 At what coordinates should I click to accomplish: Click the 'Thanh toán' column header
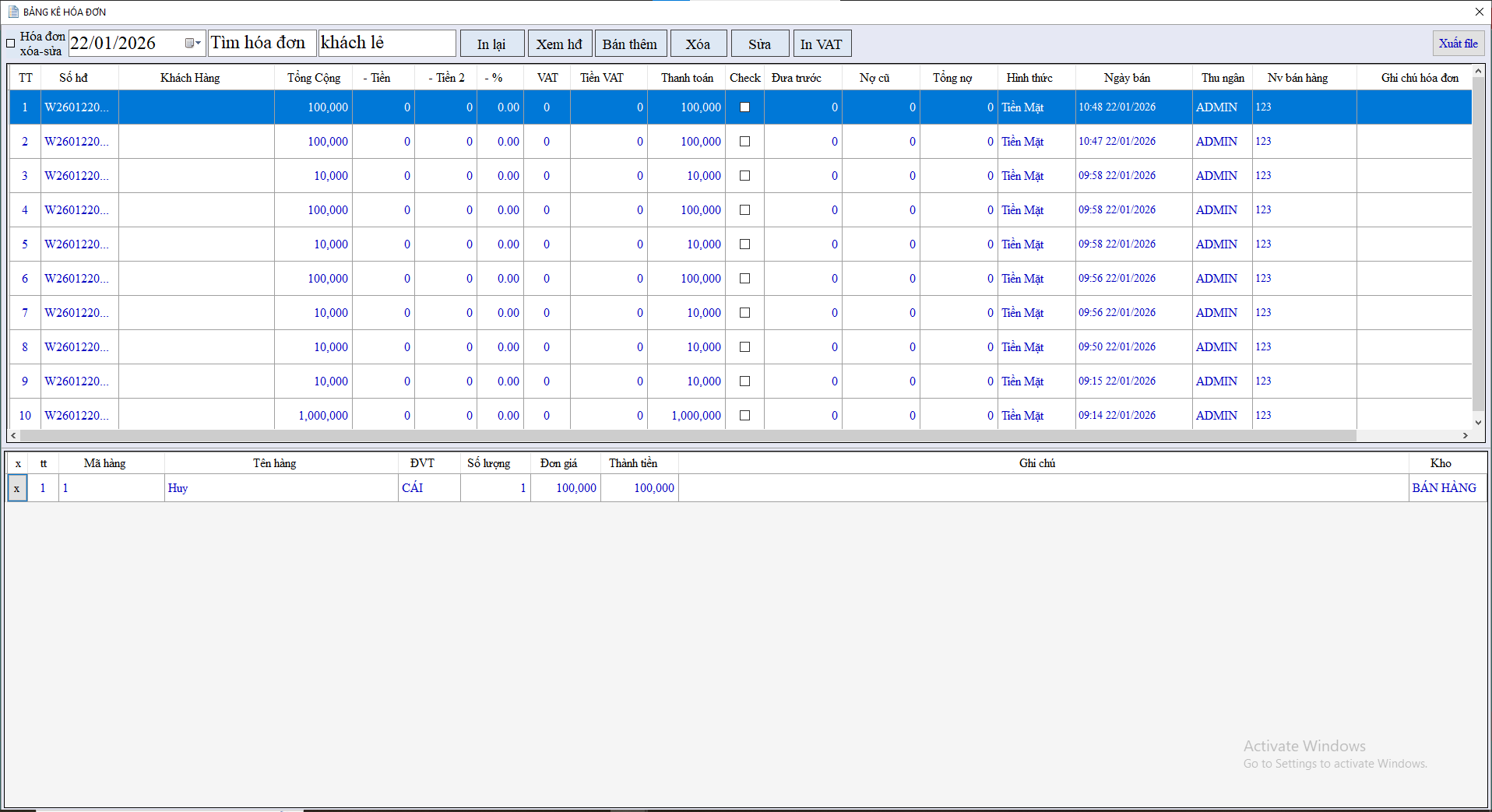coord(687,78)
